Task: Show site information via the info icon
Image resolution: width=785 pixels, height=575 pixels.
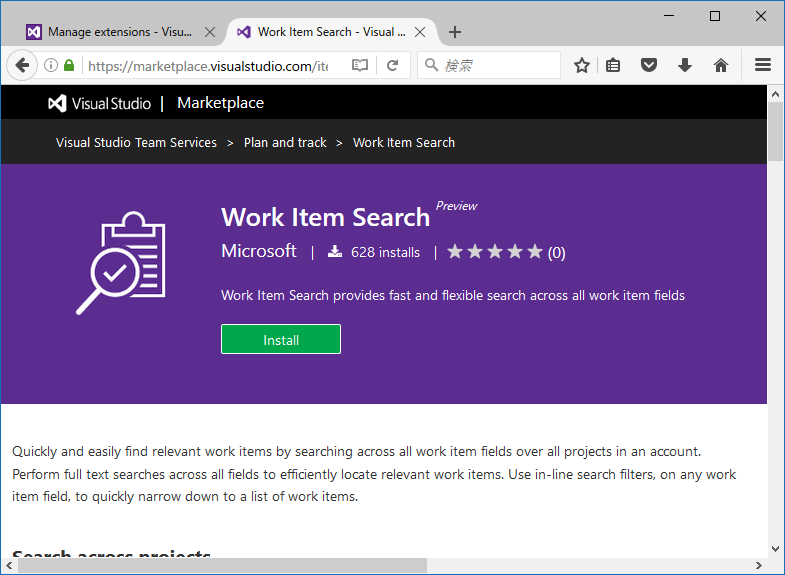Action: point(51,65)
